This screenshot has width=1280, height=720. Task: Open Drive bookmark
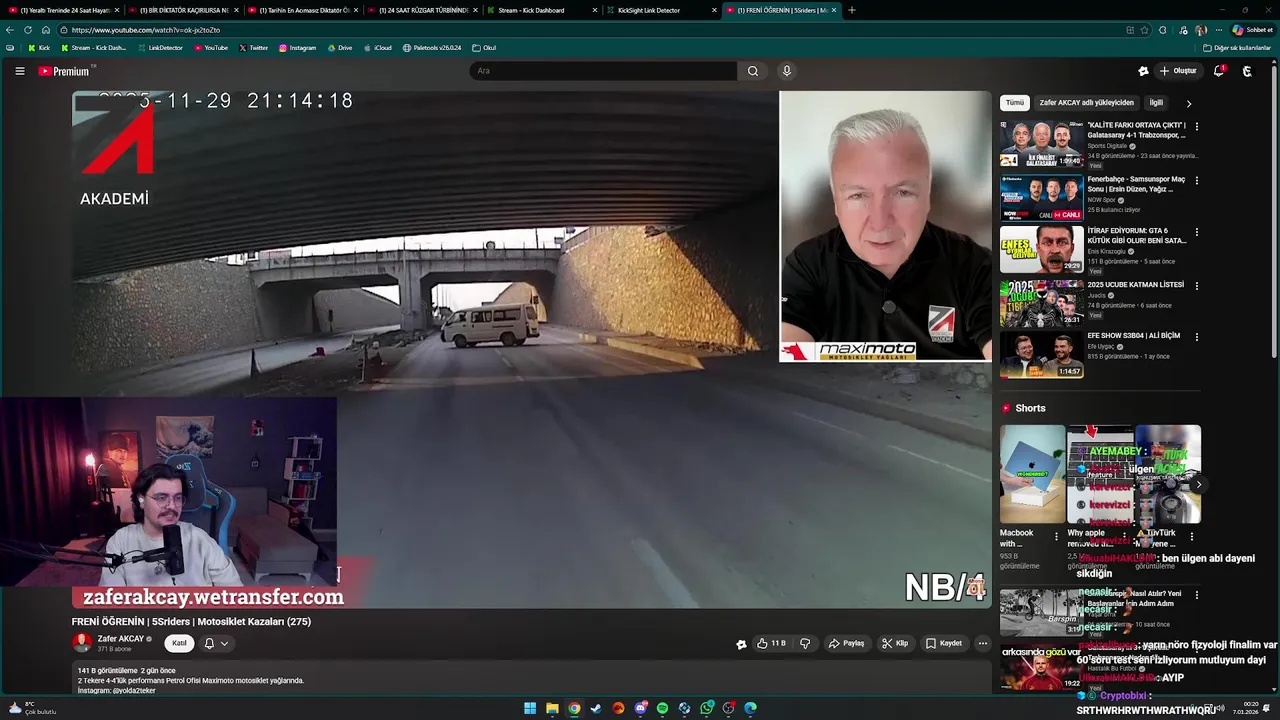coord(339,48)
